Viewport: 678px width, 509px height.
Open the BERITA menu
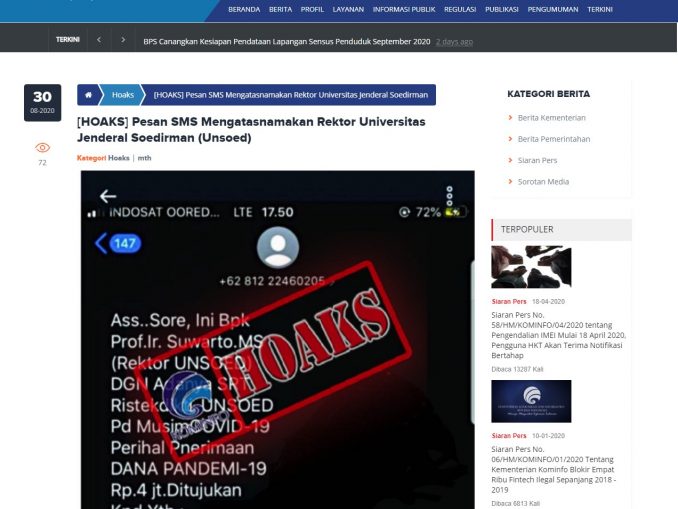[x=281, y=10]
